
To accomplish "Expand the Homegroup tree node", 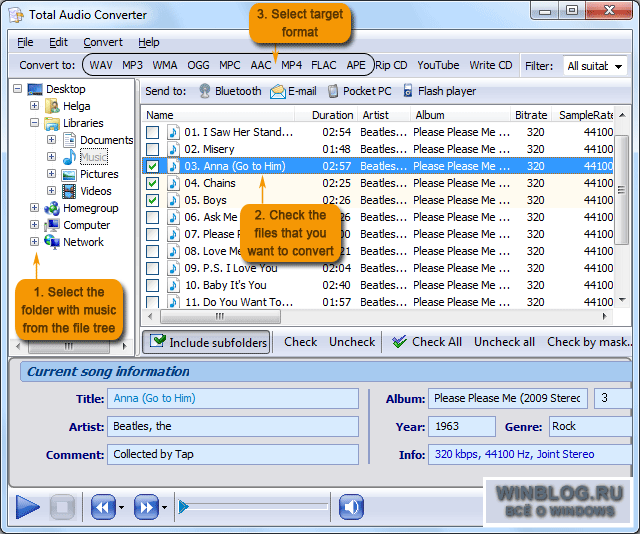I will tap(34, 207).
